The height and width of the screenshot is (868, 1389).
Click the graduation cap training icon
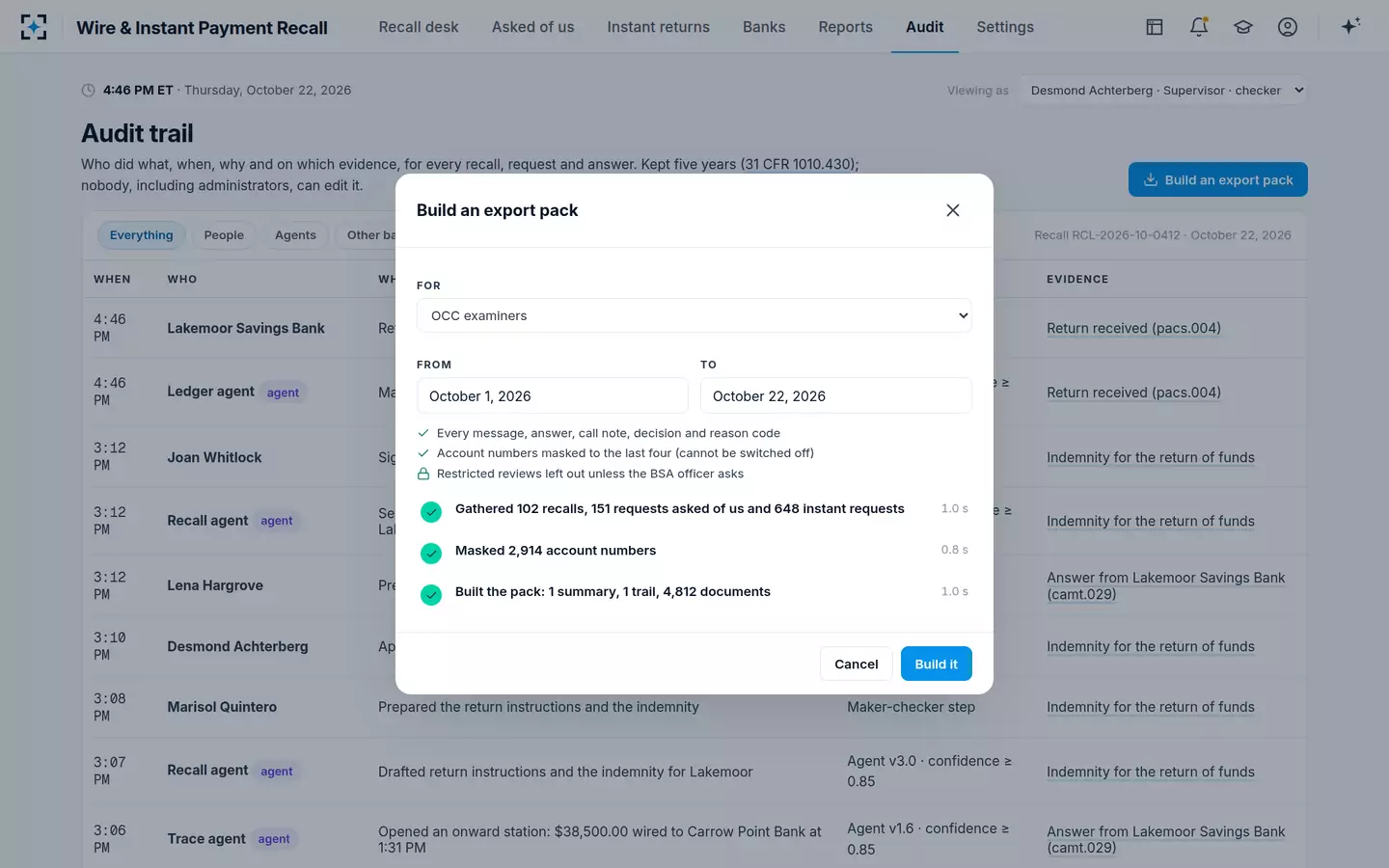coord(1243,27)
